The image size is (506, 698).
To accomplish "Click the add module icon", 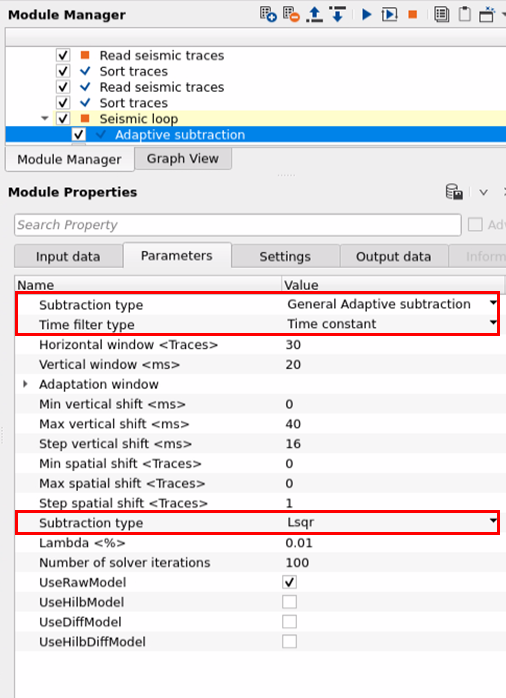I will pos(268,14).
